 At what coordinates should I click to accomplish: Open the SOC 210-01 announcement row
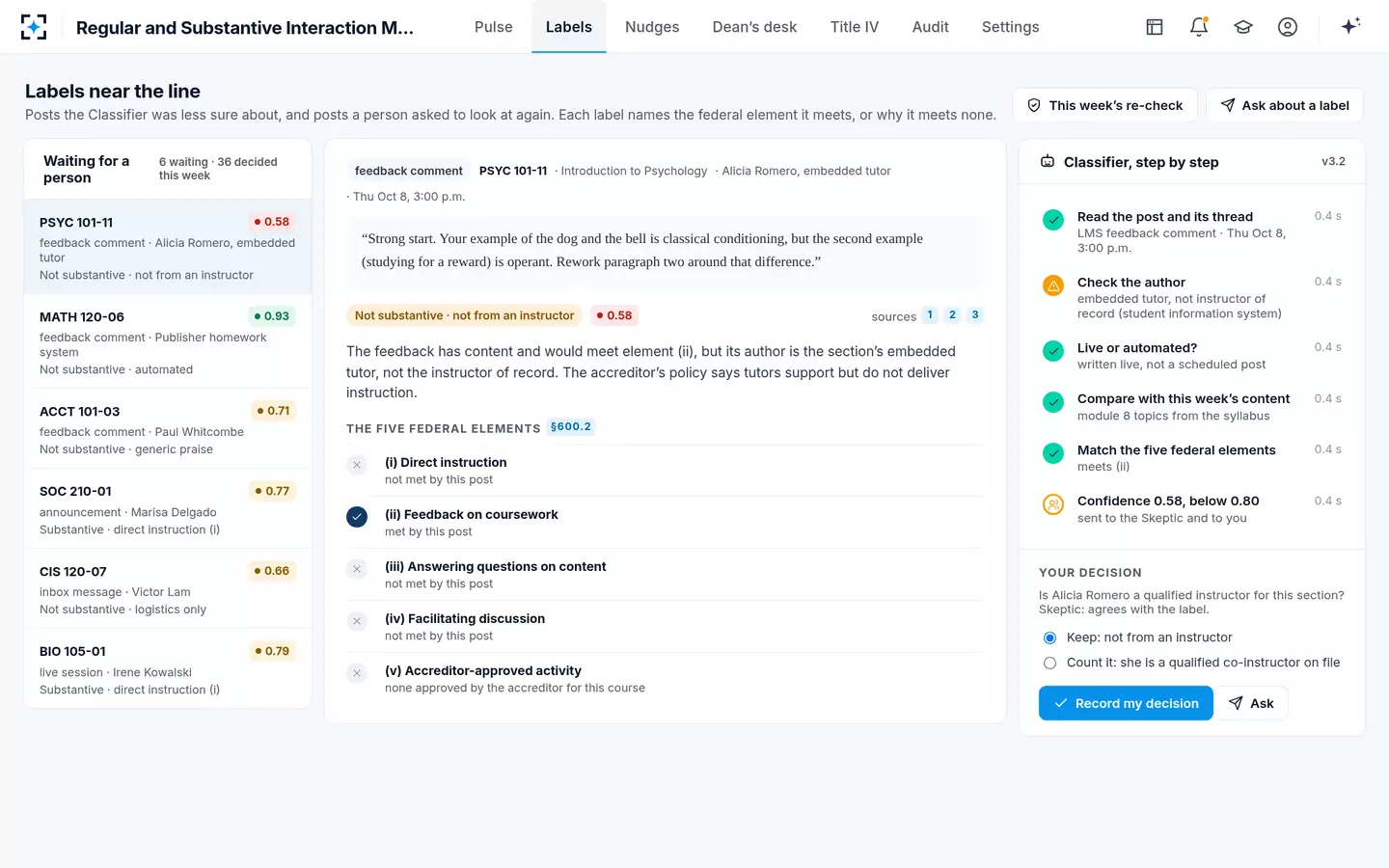coord(168,509)
